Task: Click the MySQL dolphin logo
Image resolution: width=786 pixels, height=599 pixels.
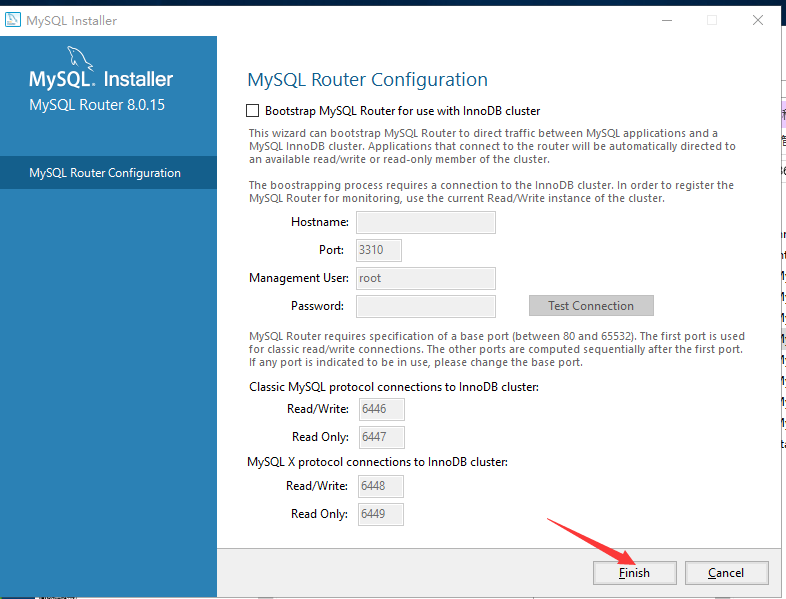Action: click(x=80, y=59)
